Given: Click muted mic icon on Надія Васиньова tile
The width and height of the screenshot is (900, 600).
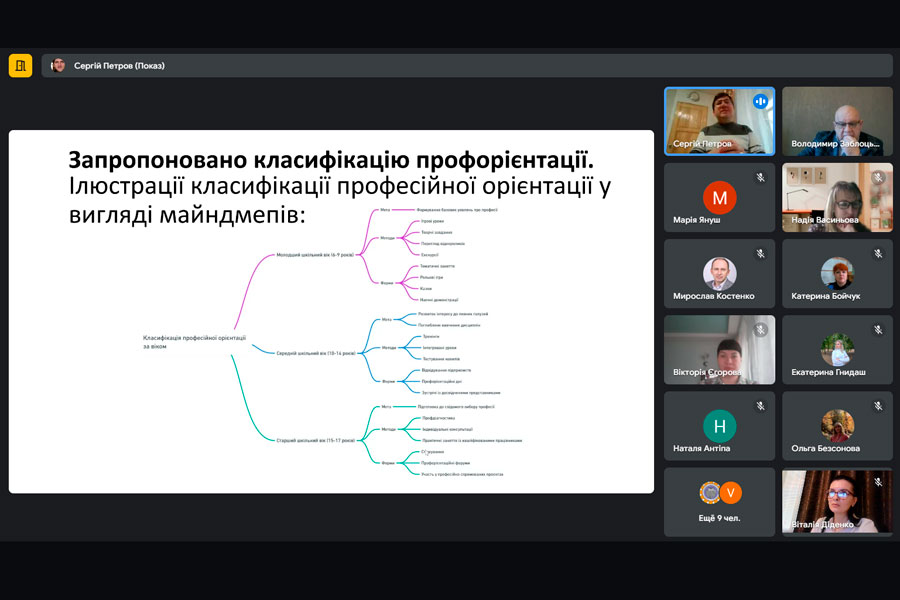Looking at the screenshot, I should [878, 177].
